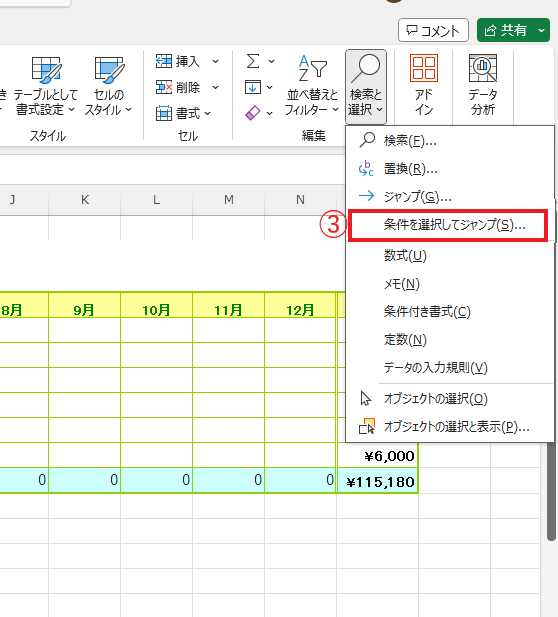Expand the 削除 dropdown arrow

click(216, 87)
